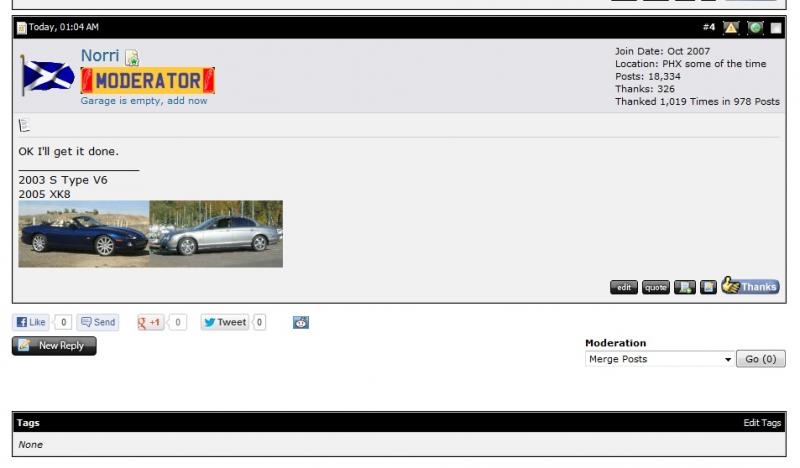The width and height of the screenshot is (800, 468).
Task: Open the car signature image
Action: pos(150,234)
